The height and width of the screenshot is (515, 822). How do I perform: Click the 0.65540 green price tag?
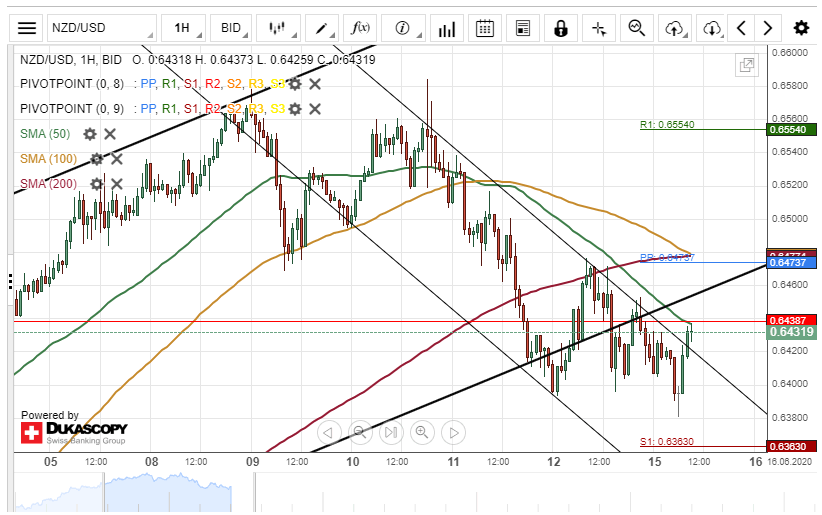(792, 130)
